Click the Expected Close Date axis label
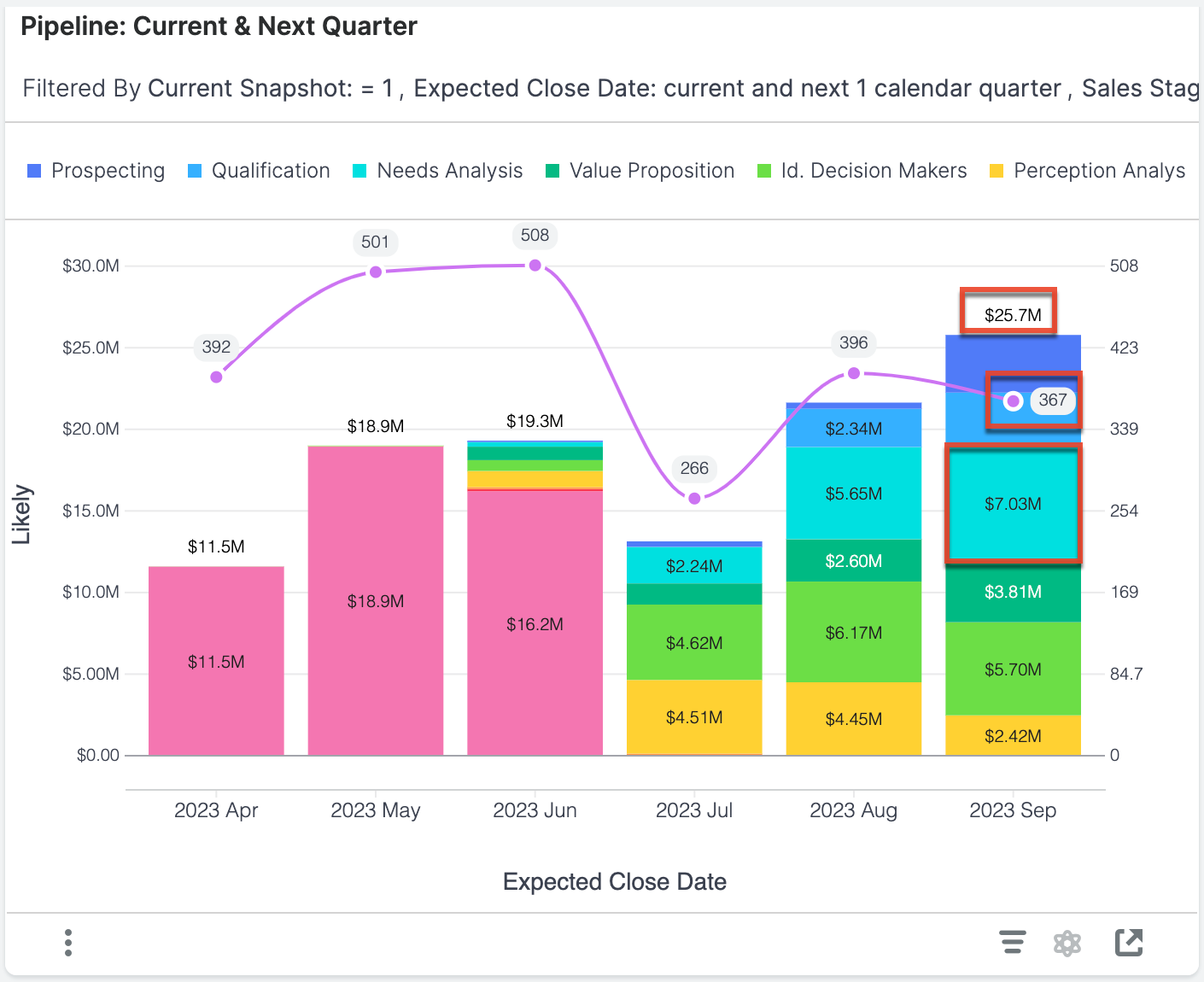This screenshot has width=1204, height=982. 614,882
